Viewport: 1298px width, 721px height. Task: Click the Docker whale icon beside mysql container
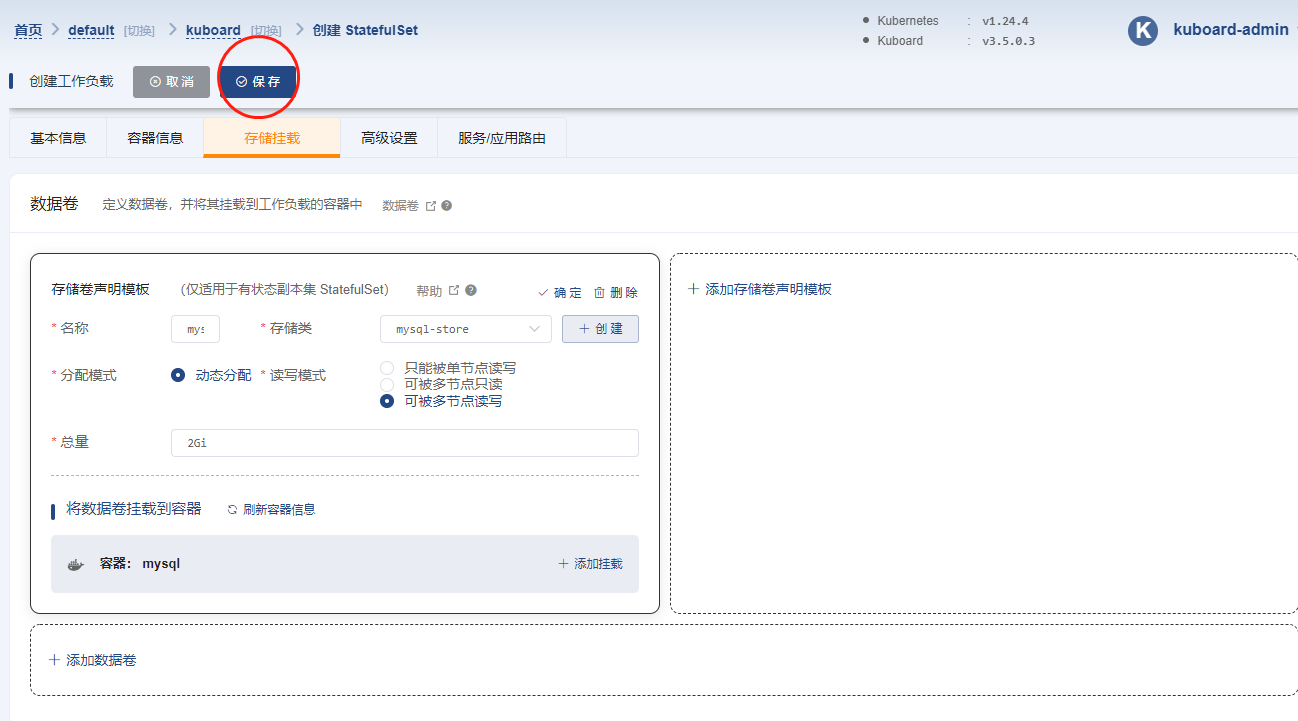pos(75,564)
